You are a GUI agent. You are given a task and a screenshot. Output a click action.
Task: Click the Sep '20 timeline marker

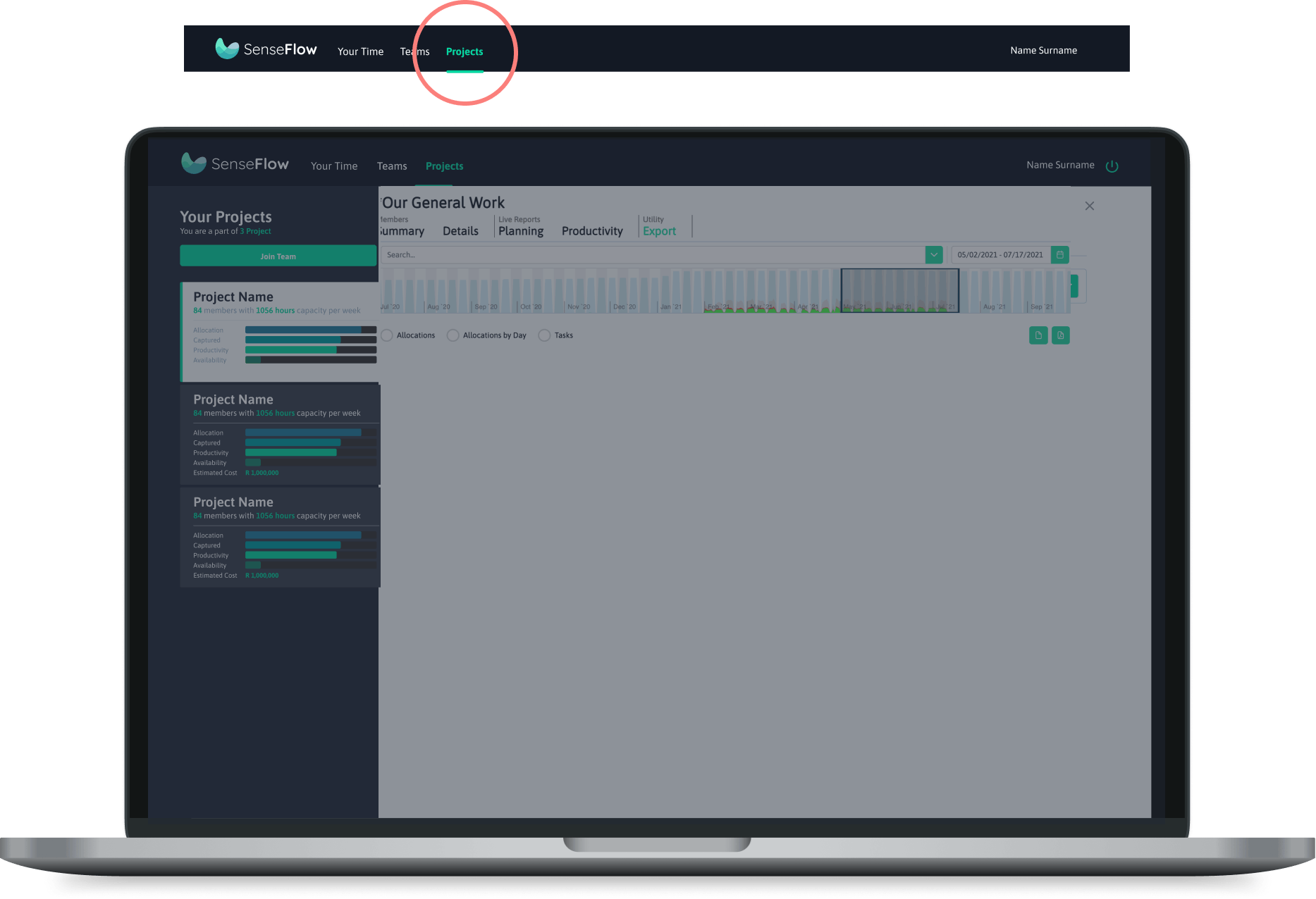[x=486, y=306]
